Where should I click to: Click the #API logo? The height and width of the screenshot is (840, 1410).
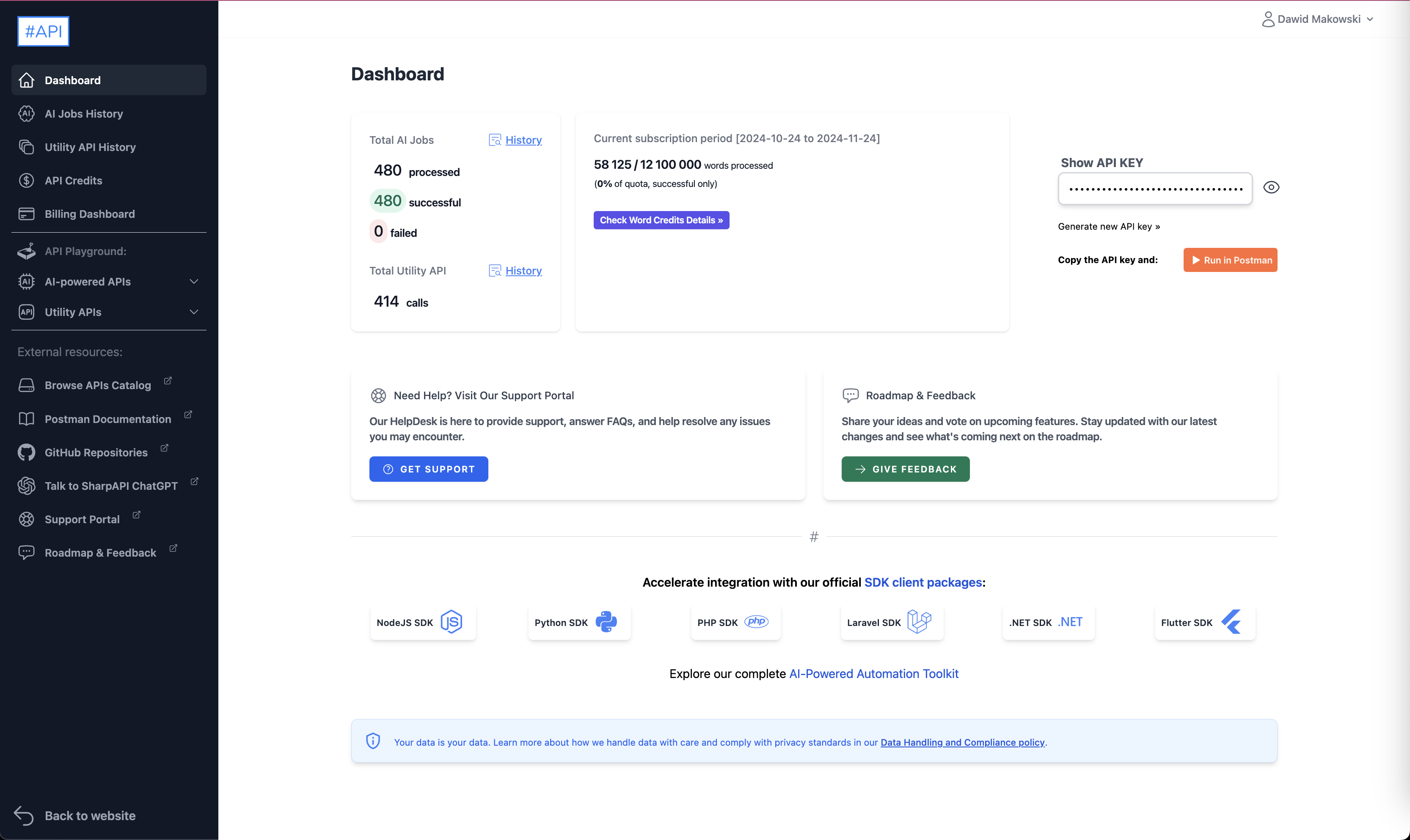click(x=43, y=31)
